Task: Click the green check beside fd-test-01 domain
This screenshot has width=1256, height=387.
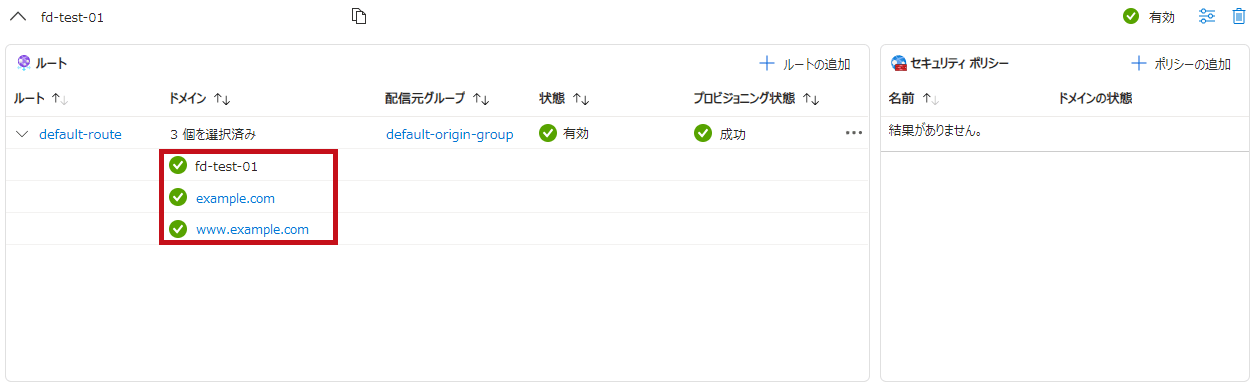Action: 178,165
